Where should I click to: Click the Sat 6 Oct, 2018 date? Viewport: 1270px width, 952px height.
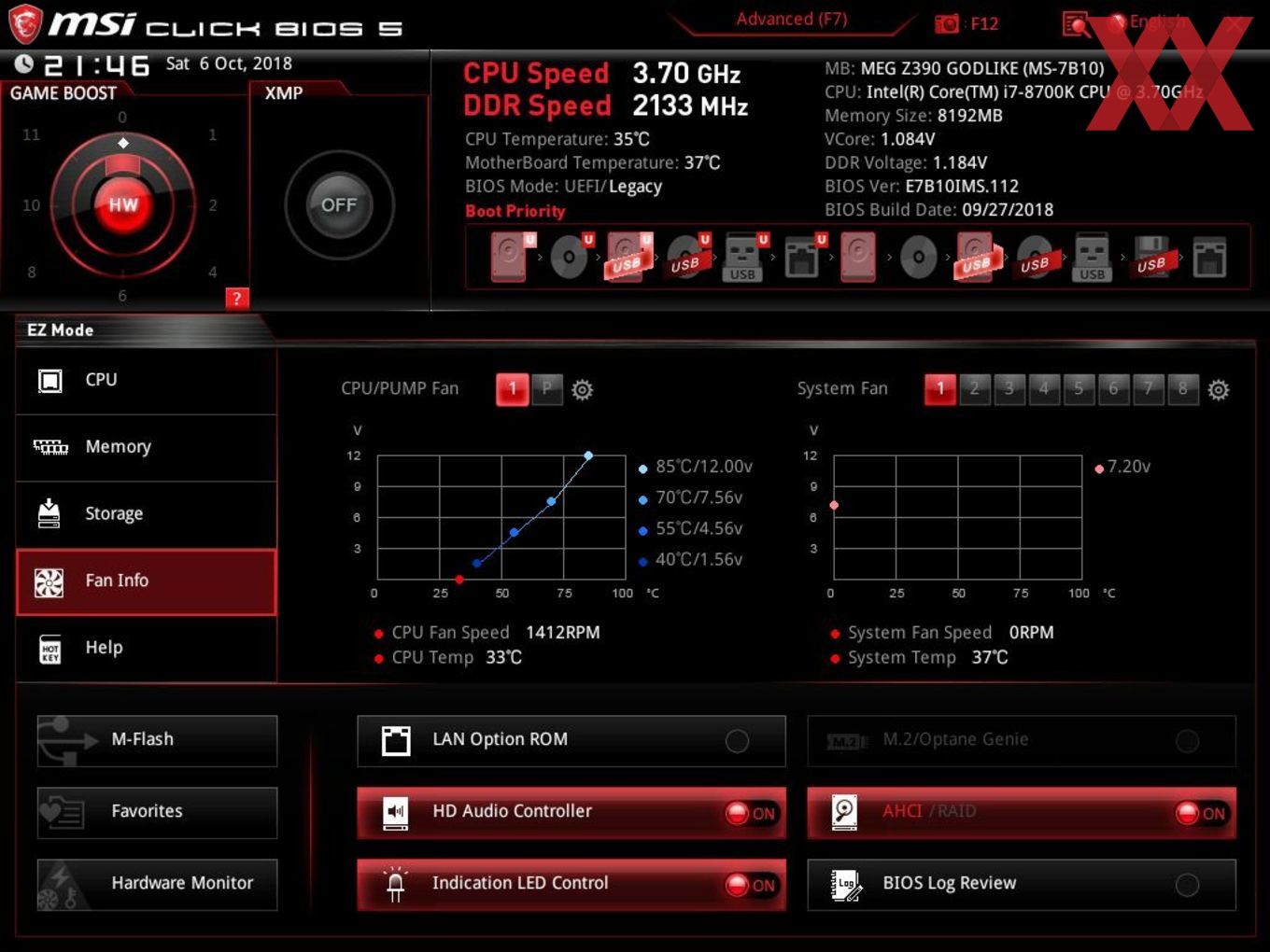coord(229,63)
